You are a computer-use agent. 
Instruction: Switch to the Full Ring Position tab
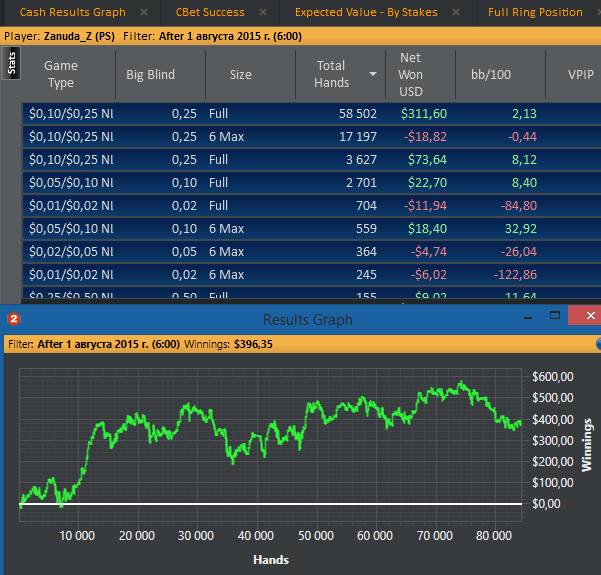(535, 12)
